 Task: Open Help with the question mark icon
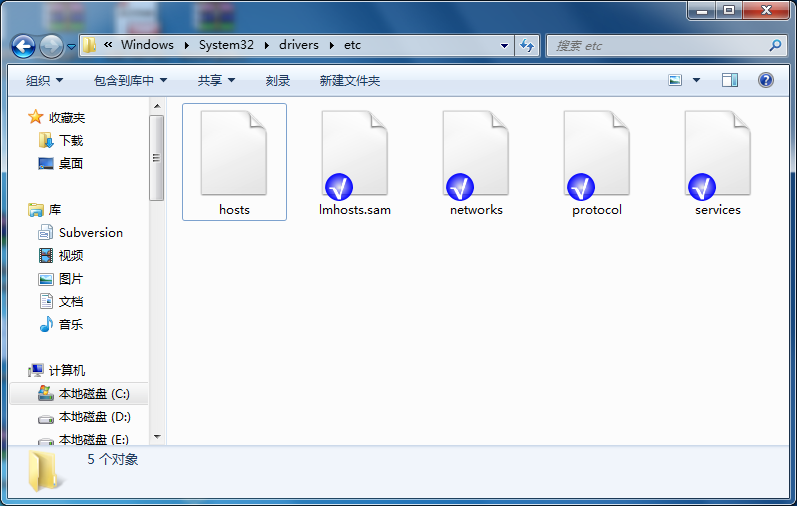(x=765, y=80)
